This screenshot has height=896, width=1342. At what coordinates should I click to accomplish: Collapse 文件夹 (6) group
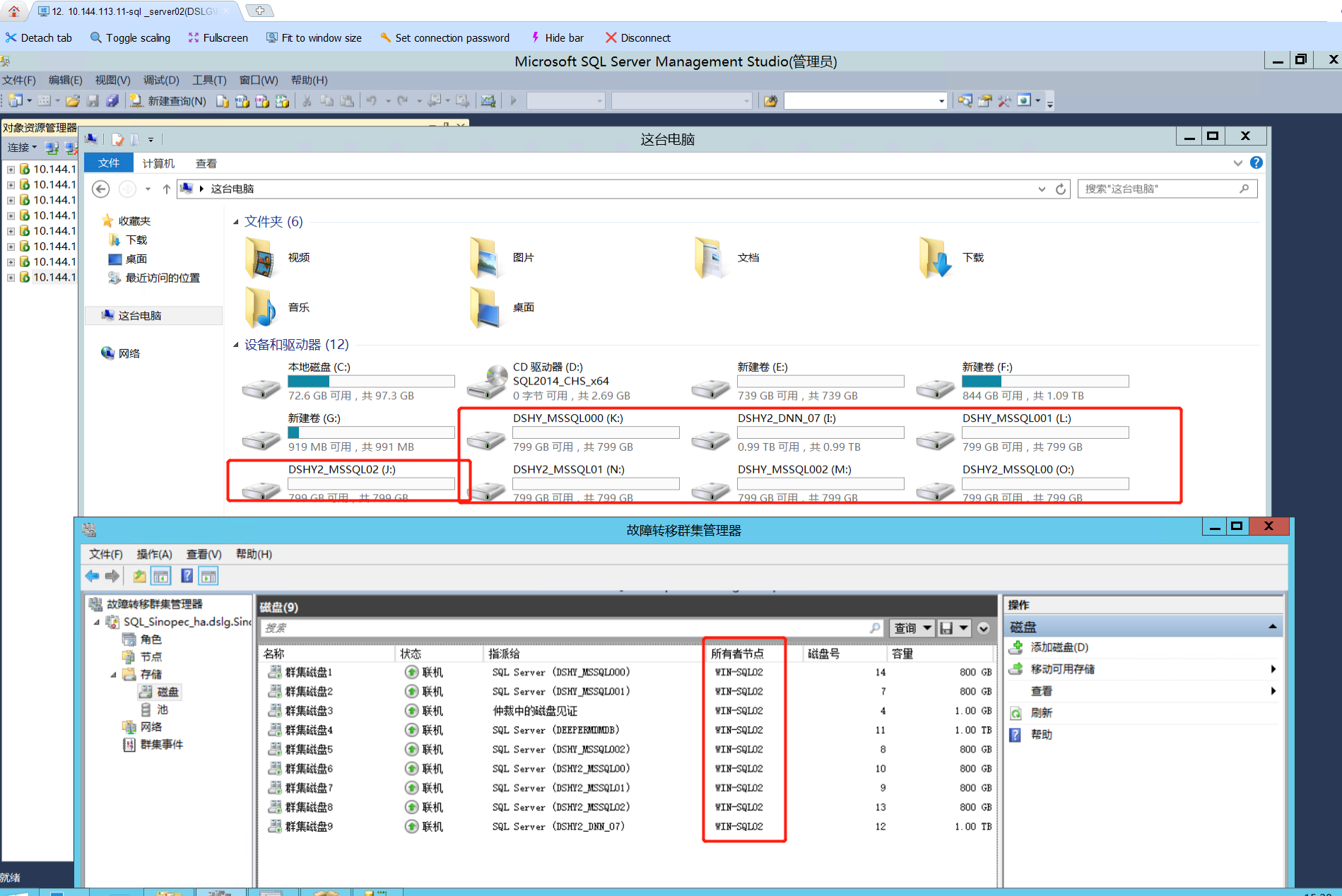coord(236,222)
